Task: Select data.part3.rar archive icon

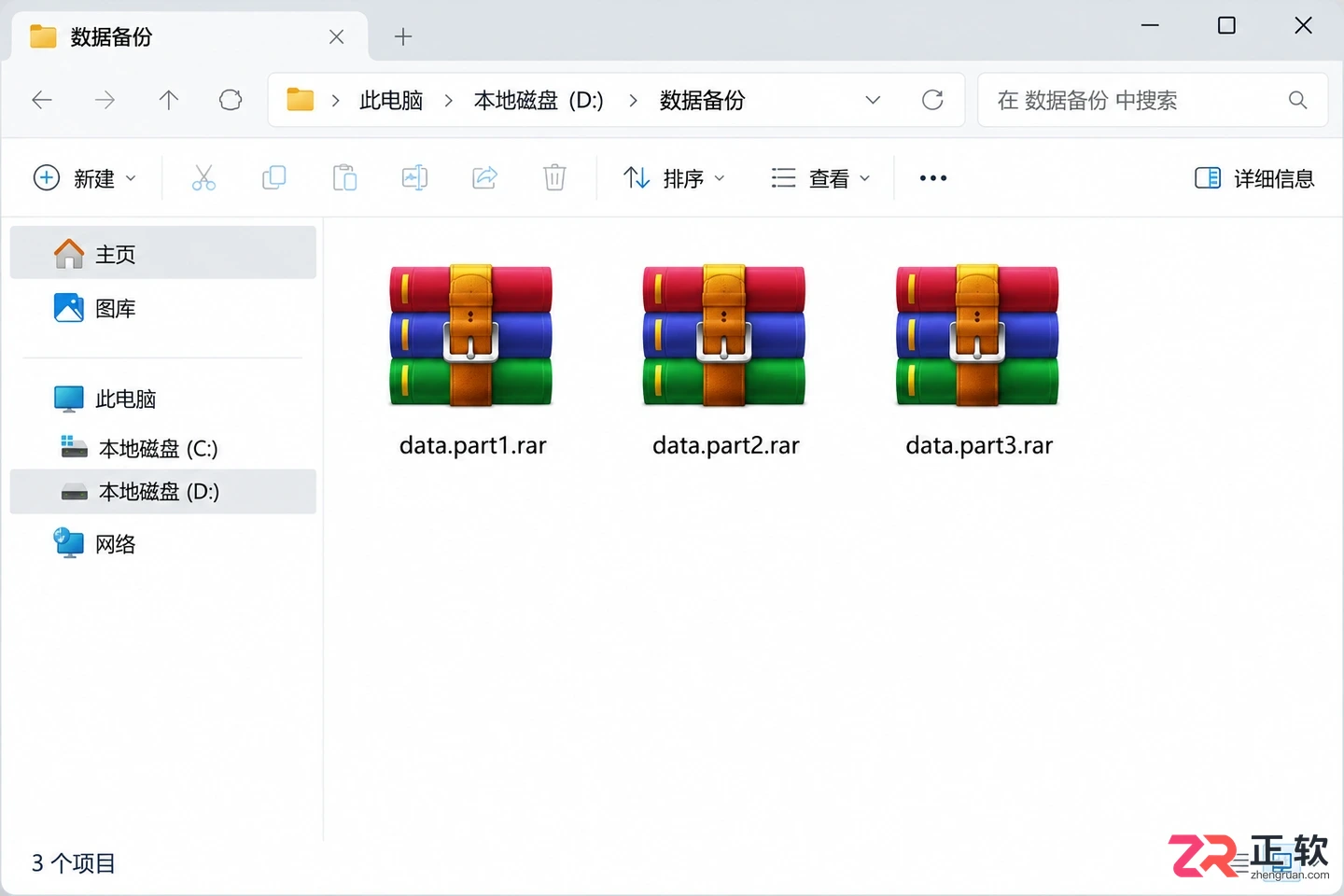Action: click(977, 336)
